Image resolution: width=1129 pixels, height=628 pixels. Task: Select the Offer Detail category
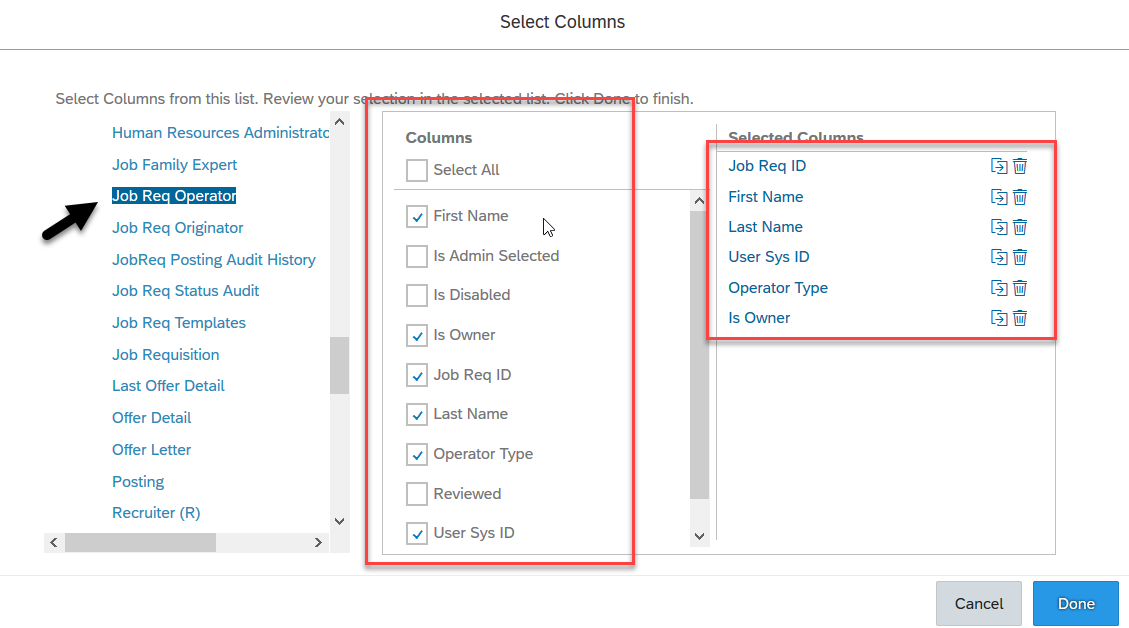[151, 418]
